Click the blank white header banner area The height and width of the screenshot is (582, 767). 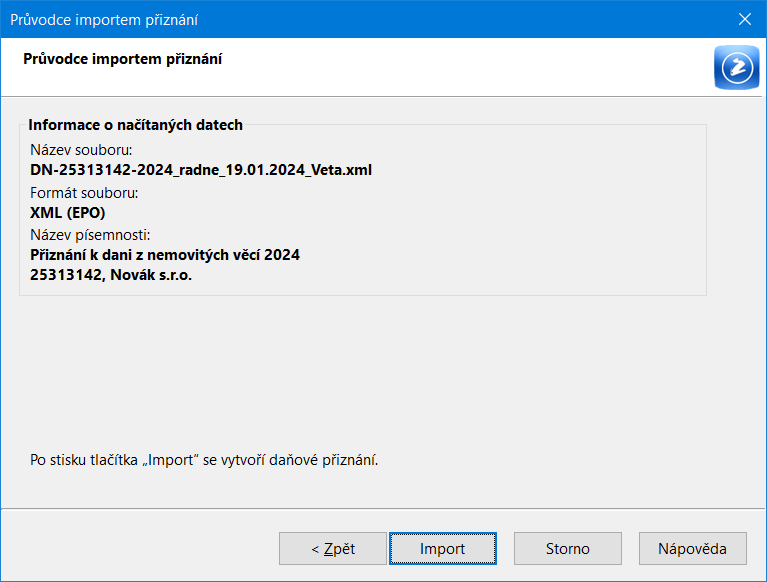[x=465, y=67]
